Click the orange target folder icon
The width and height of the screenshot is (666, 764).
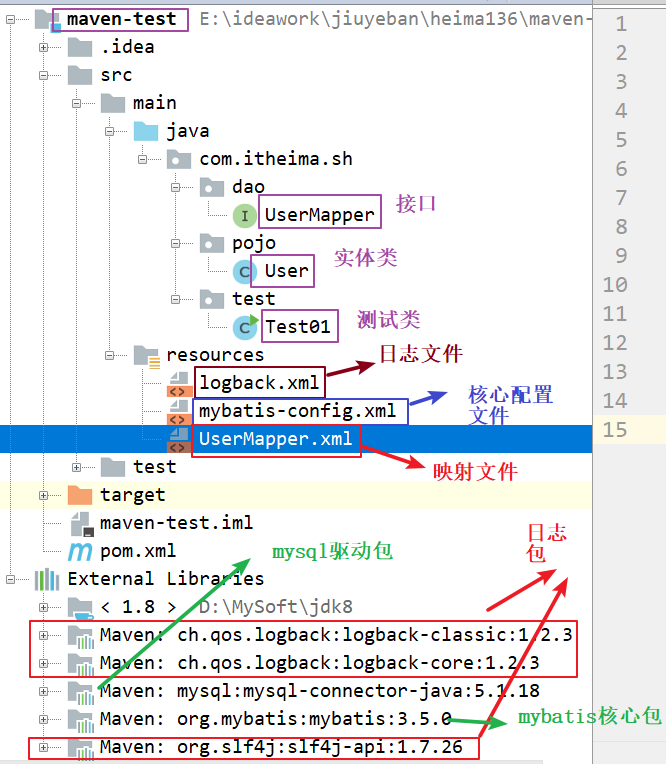[79, 495]
